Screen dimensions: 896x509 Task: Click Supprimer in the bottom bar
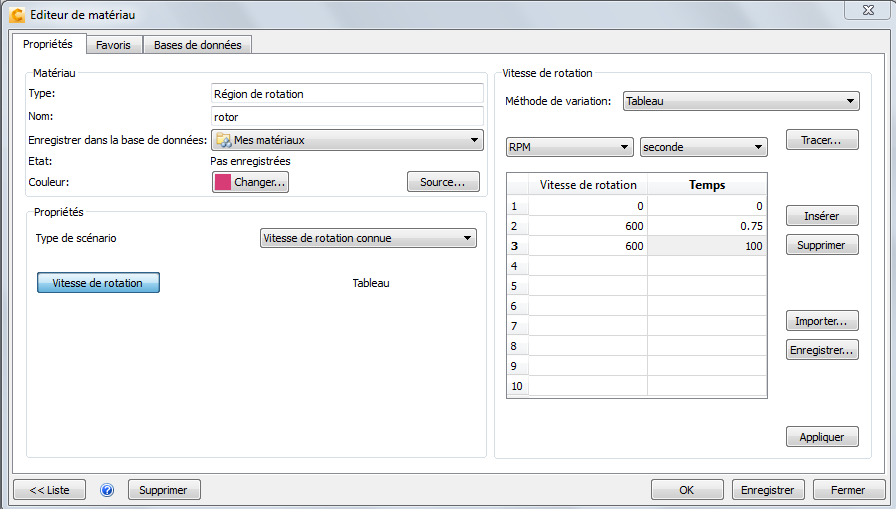pyautogui.click(x=164, y=490)
